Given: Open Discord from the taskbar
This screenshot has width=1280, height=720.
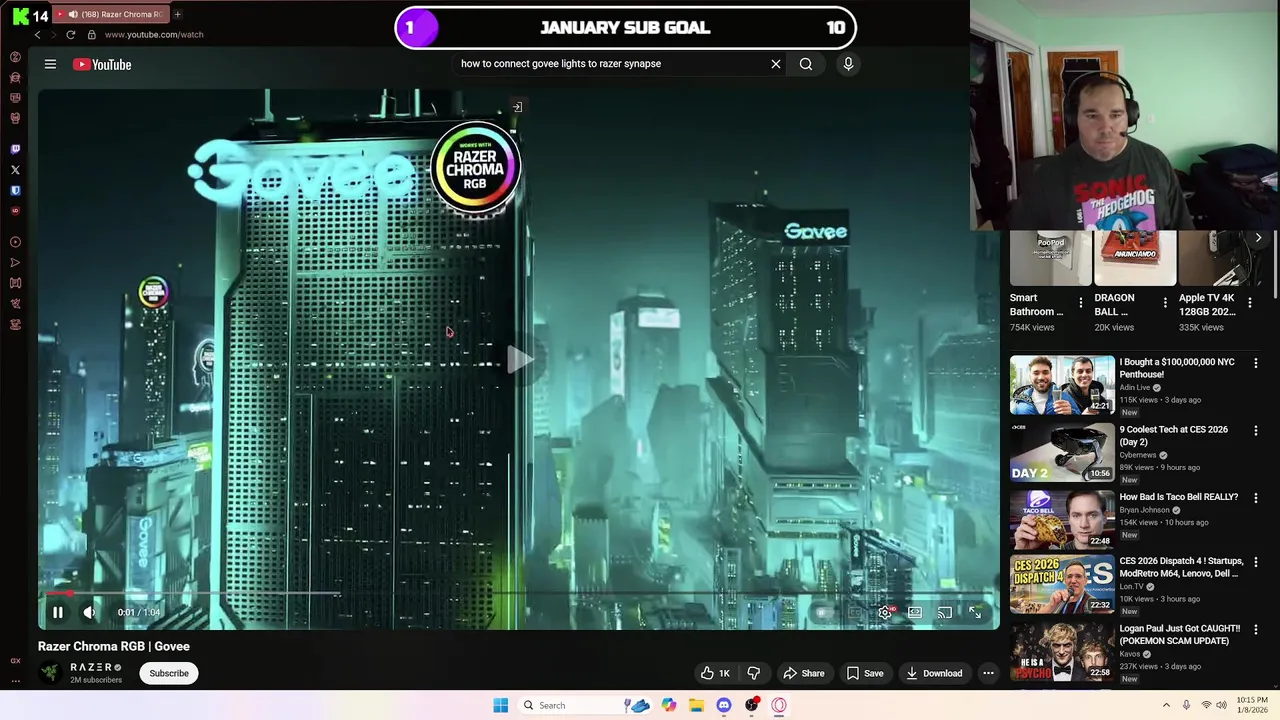Looking at the screenshot, I should 724,705.
